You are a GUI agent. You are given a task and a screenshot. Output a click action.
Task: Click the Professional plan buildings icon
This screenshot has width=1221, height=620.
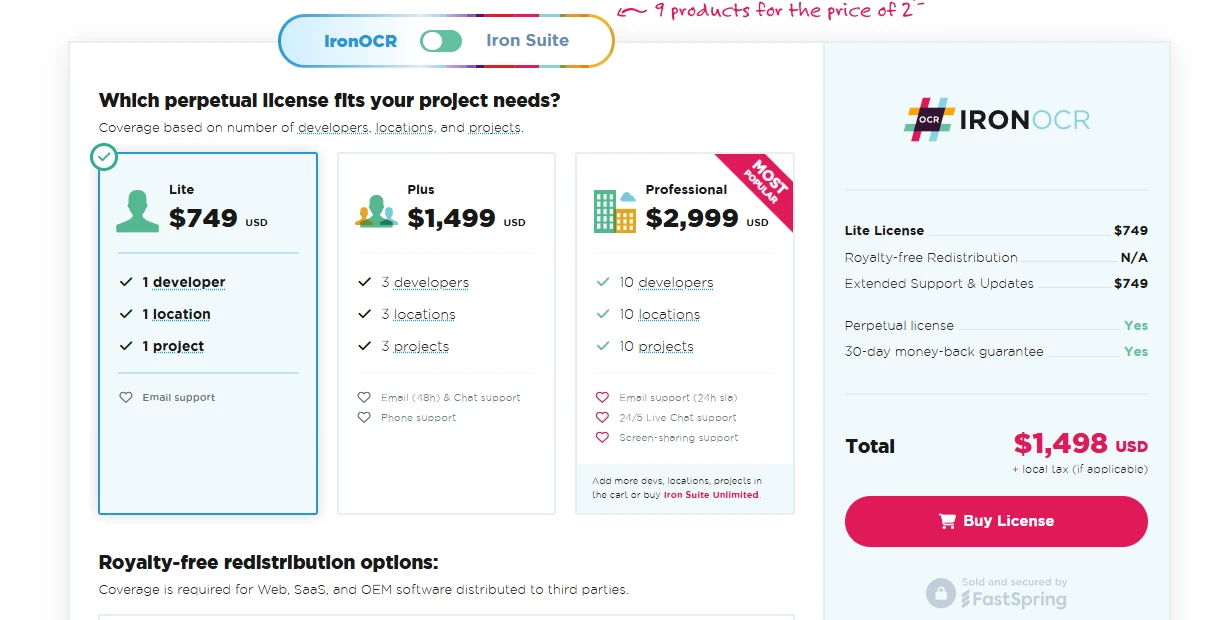coord(614,210)
